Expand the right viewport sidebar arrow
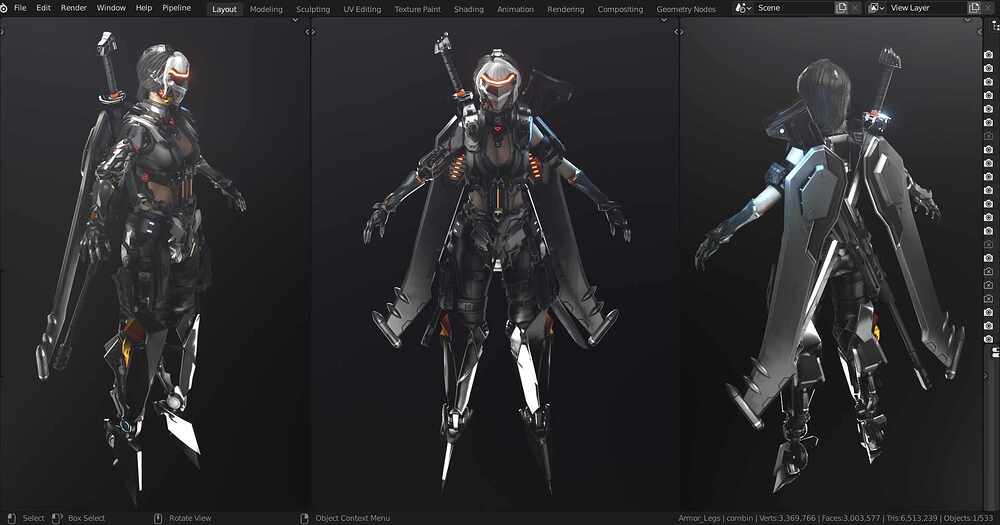Viewport: 1000px width, 525px height. tap(980, 32)
